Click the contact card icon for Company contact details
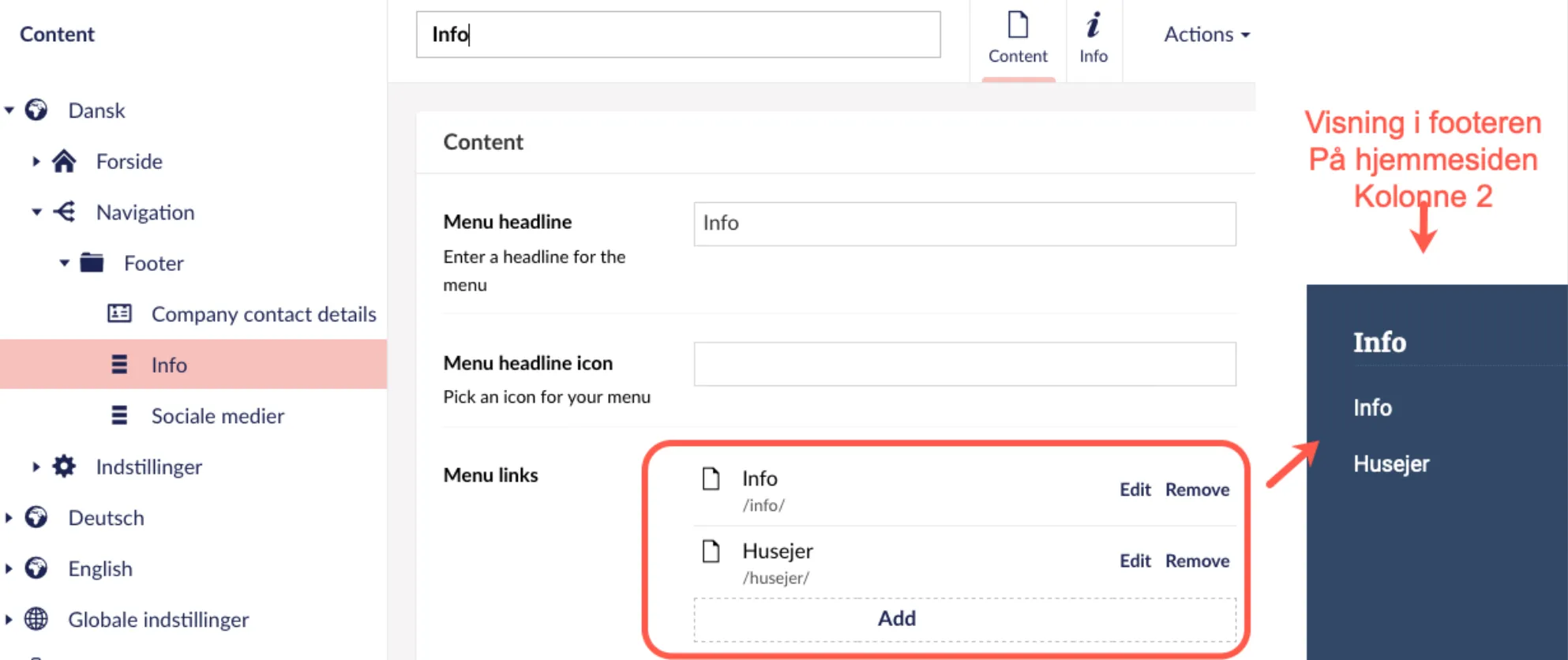1568x660 pixels. click(119, 313)
